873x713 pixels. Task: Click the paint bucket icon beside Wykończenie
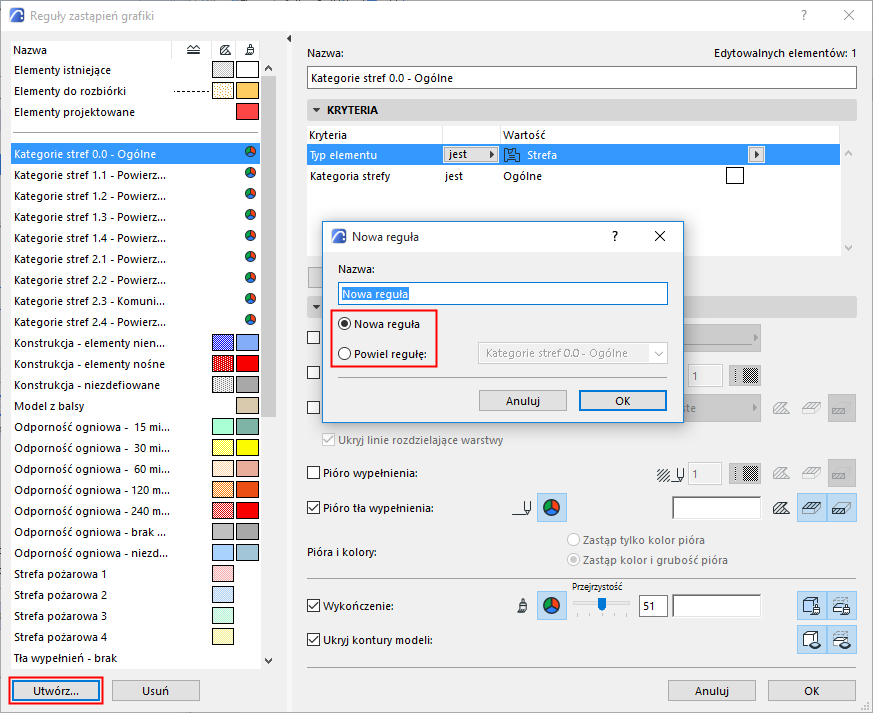[522, 606]
